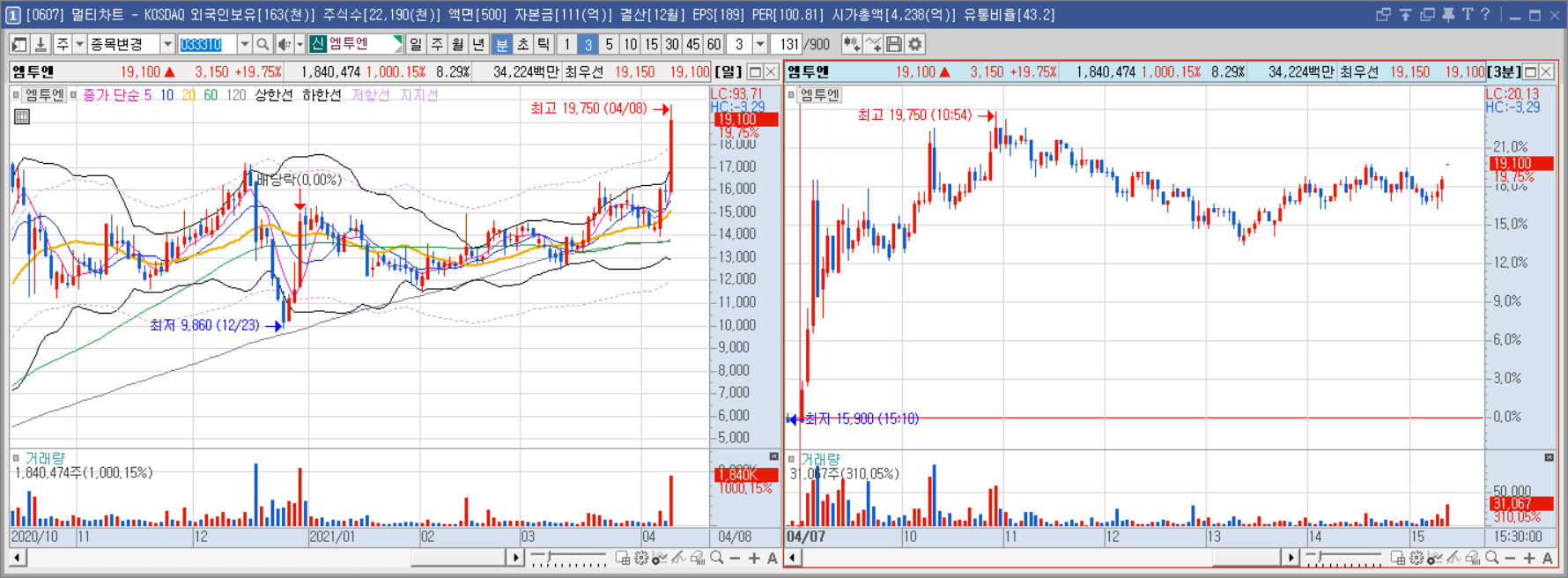The image size is (1568, 578).
Task: Select the 주 (weekly) period button
Action: point(437,44)
